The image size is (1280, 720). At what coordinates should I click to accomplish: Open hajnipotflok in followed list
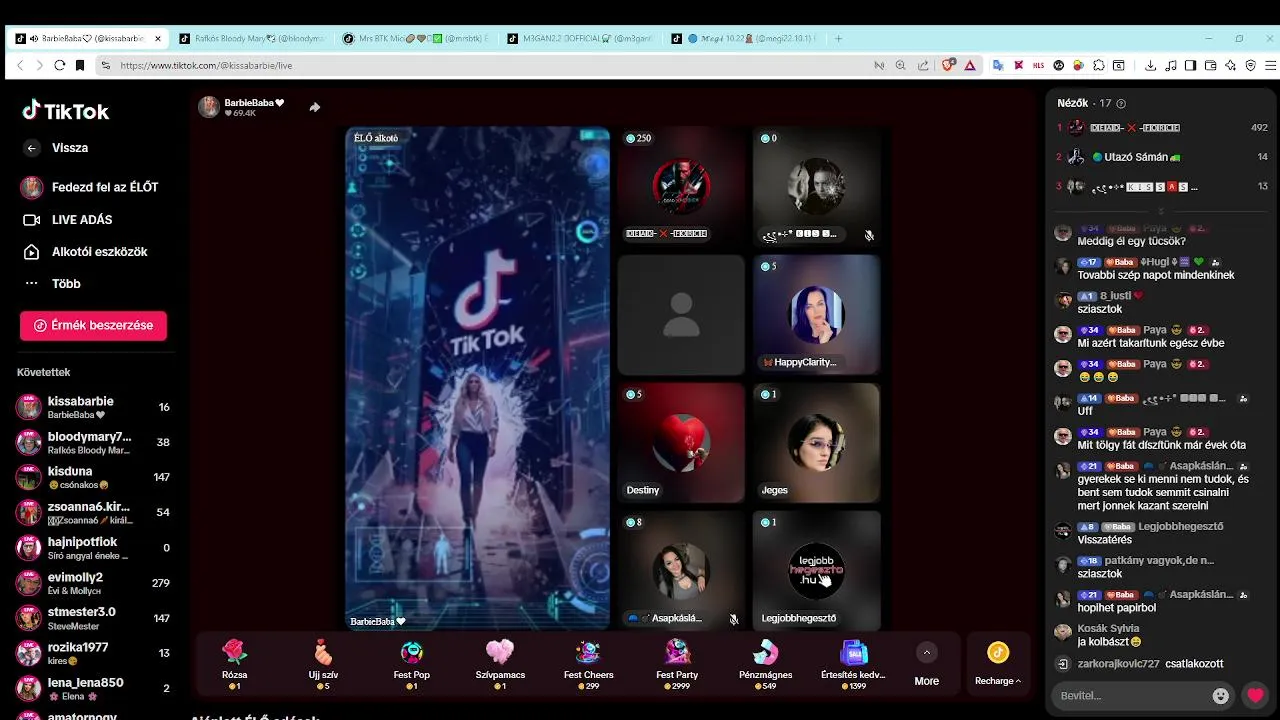click(x=93, y=548)
